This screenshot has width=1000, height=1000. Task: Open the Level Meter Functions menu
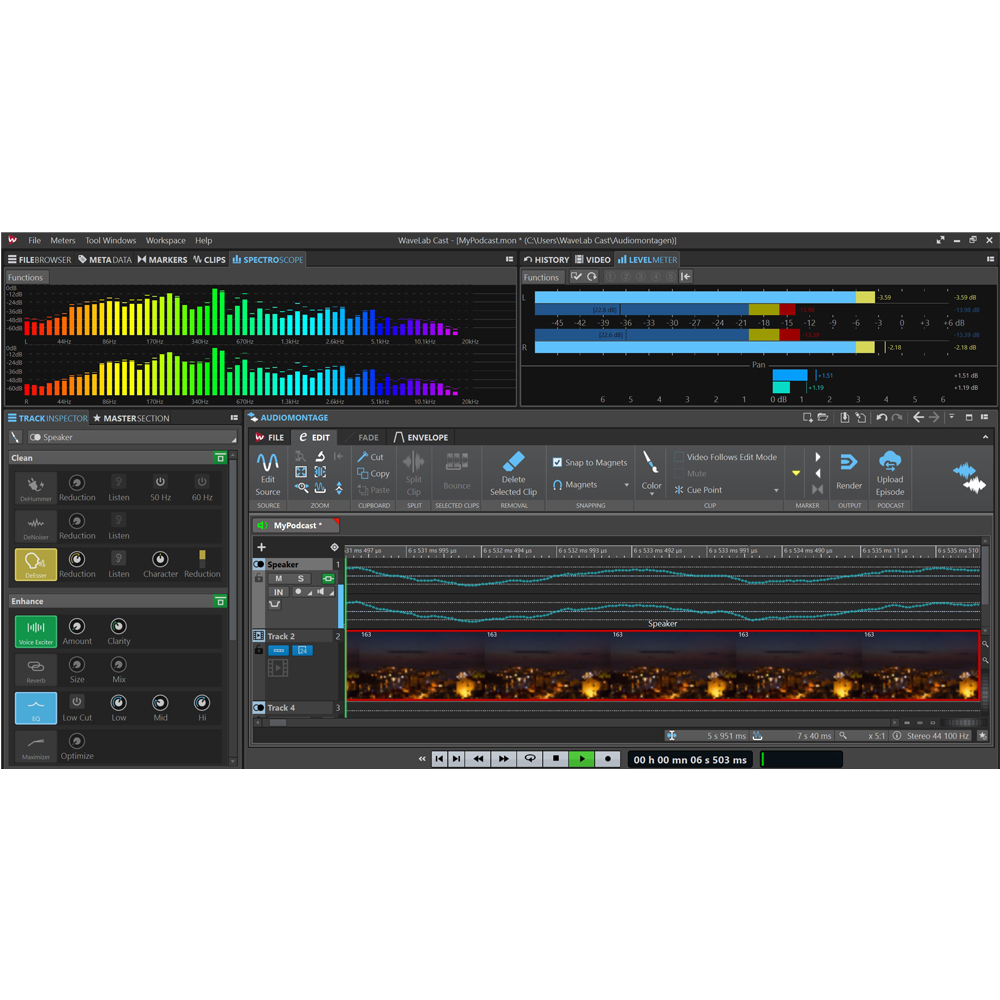pyautogui.click(x=541, y=277)
